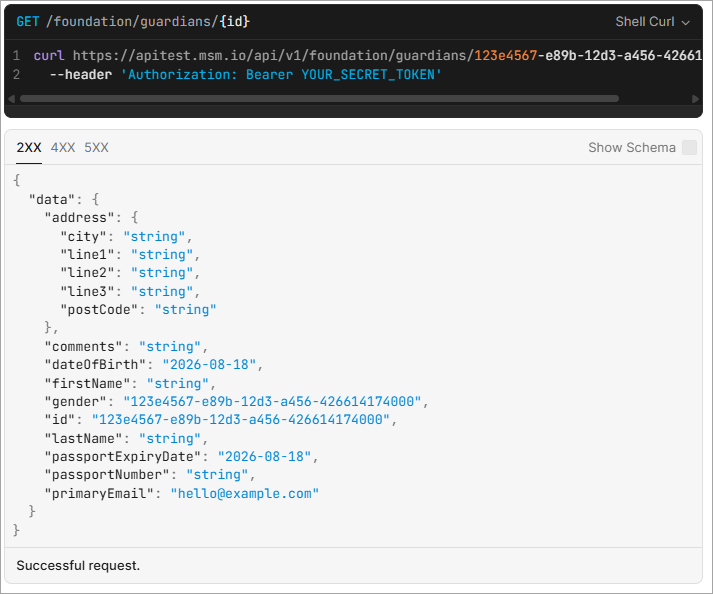Screen dimensions: 713x594
Task: Click the "line2" string value
Action: click(162, 272)
